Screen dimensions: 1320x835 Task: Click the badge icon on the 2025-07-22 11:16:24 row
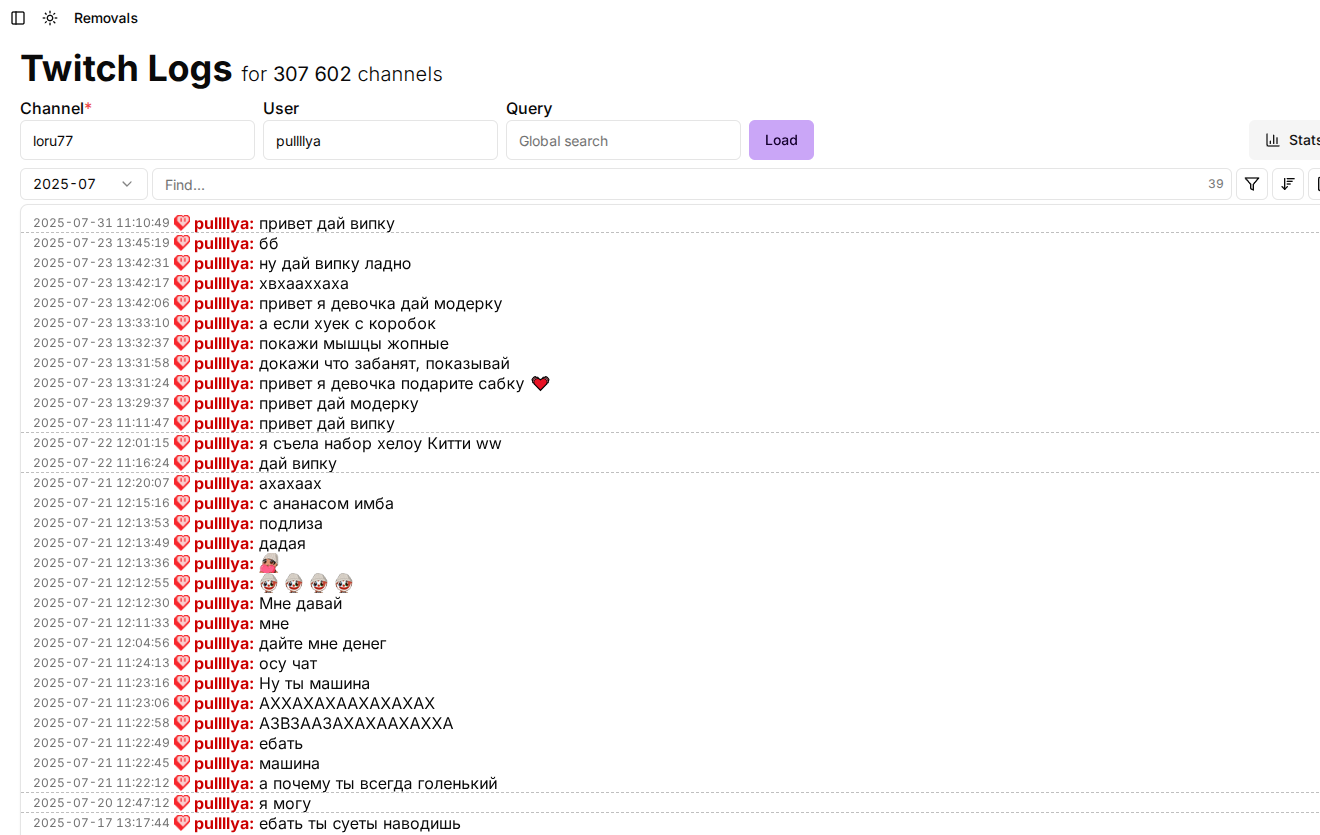tap(182, 463)
